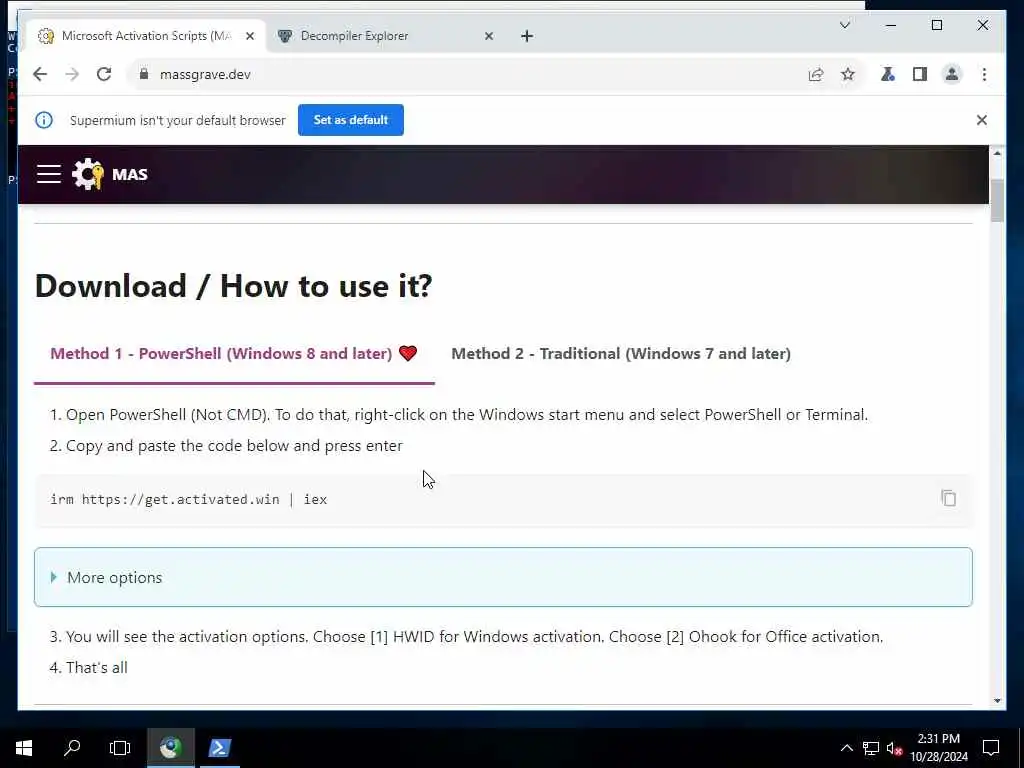
Task: Click the irm https://get.activated.win code text
Action: [188, 500]
